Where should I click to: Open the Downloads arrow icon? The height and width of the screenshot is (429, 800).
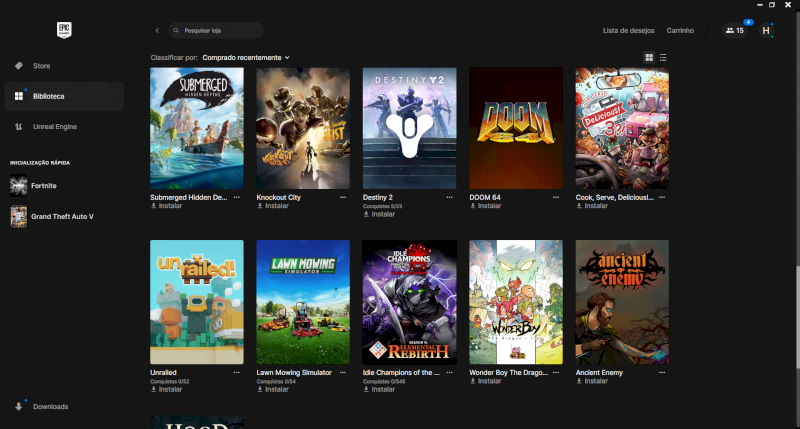point(19,407)
